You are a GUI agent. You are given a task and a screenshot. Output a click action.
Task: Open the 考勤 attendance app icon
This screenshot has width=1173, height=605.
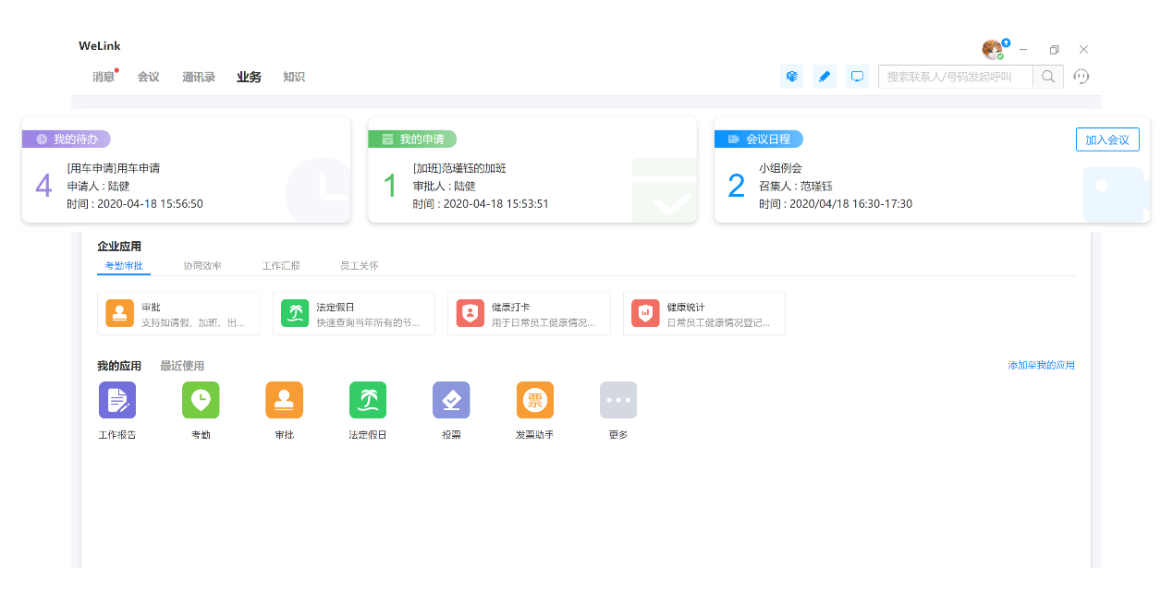click(200, 400)
